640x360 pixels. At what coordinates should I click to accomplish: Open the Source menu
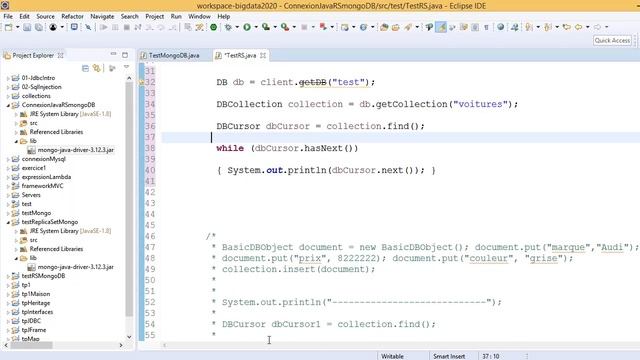pos(45,16)
